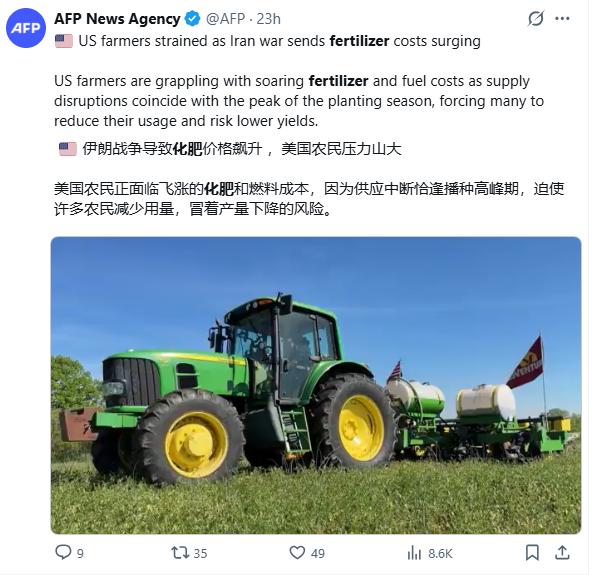Open the three-dot more options menu
The height and width of the screenshot is (575, 593).
tap(562, 19)
